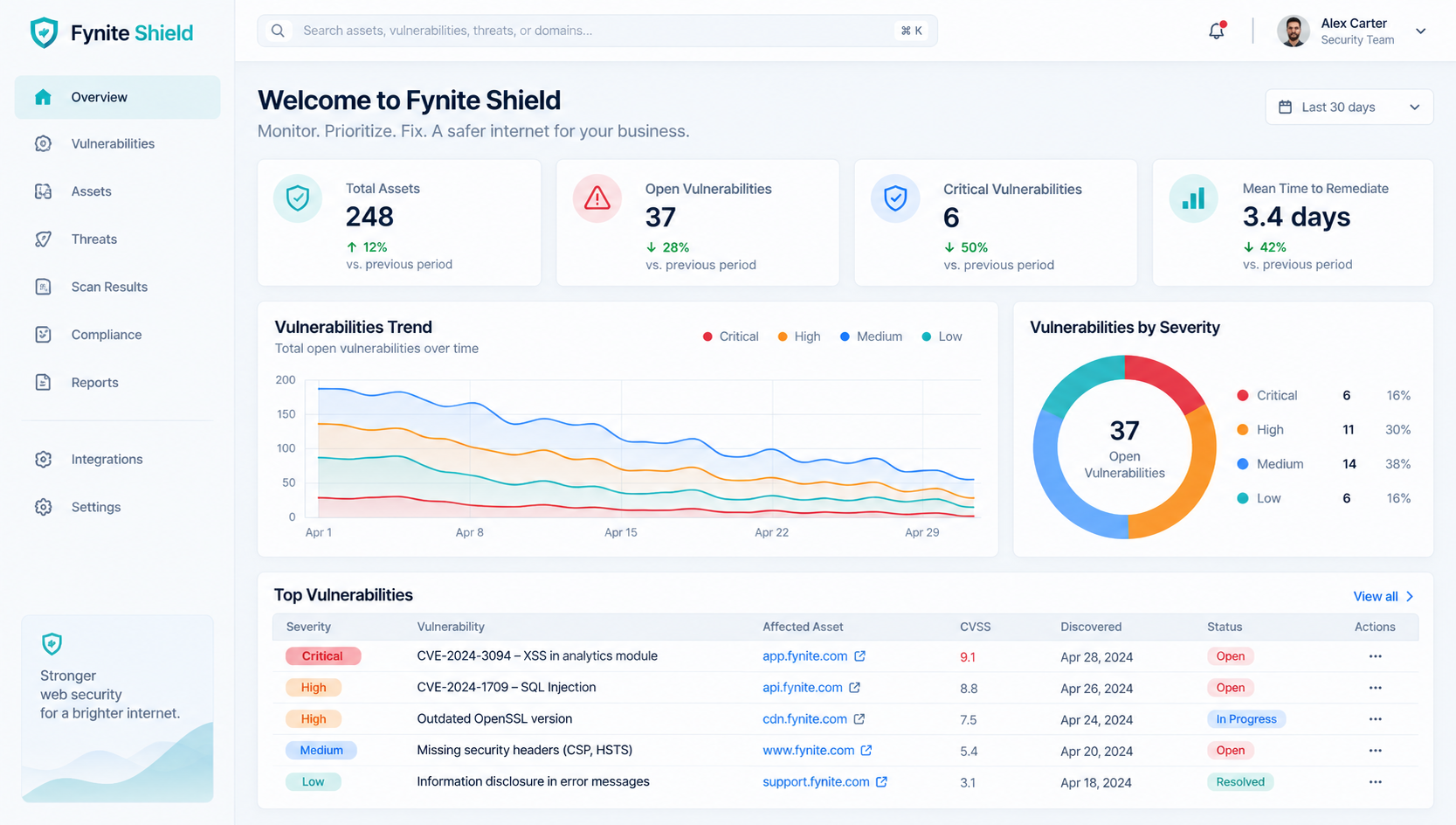Open the notifications bell
This screenshot has width=1456, height=825.
(x=1217, y=31)
